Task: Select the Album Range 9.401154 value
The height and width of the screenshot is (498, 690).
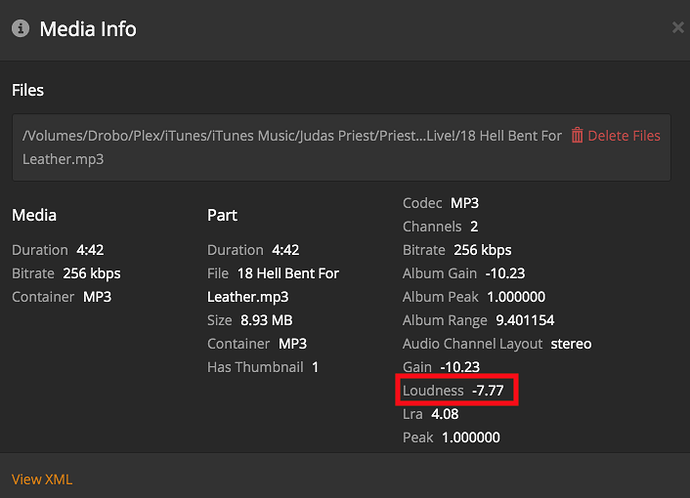Action: (x=525, y=320)
